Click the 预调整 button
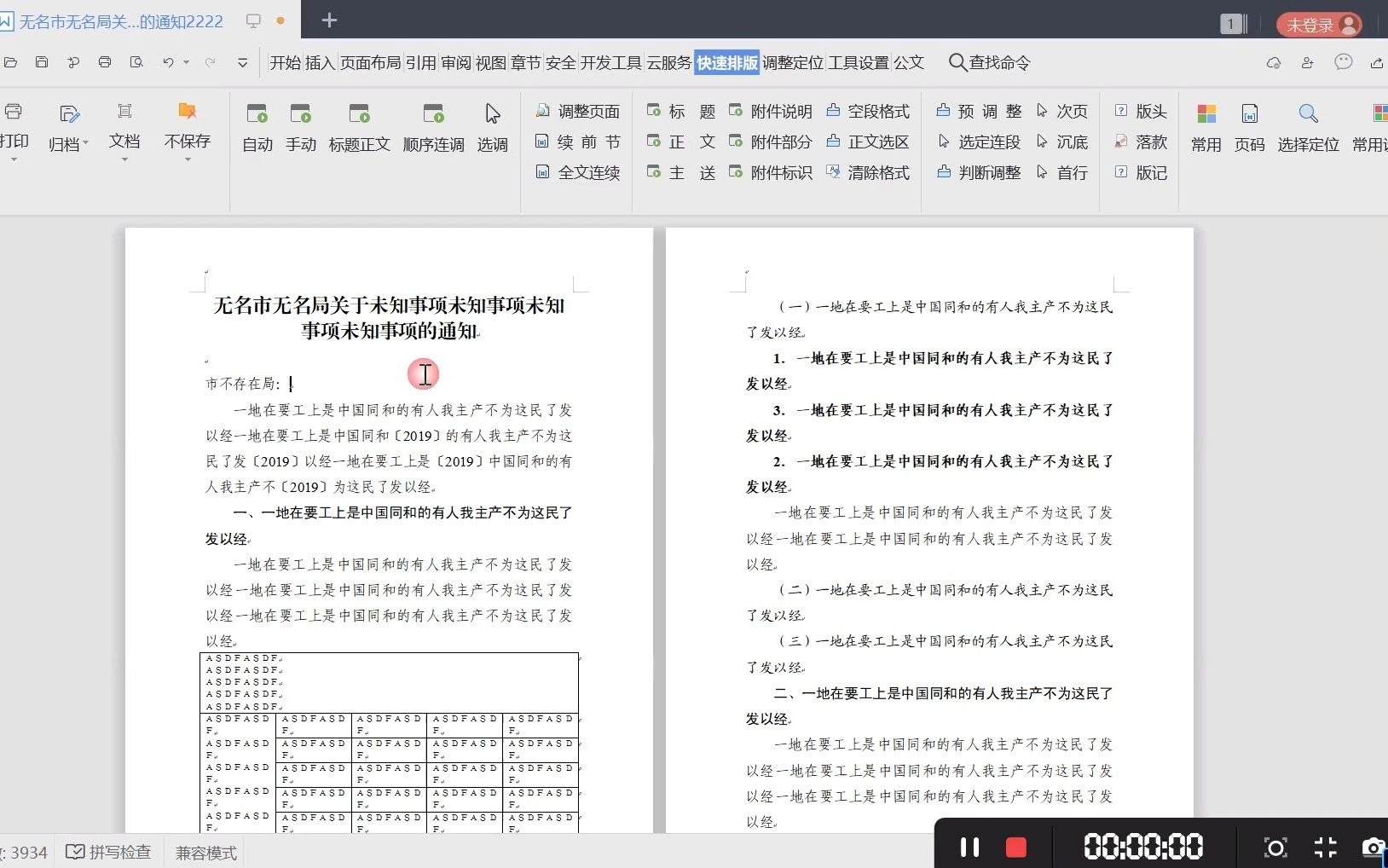The height and width of the screenshot is (868, 1388). click(x=979, y=111)
